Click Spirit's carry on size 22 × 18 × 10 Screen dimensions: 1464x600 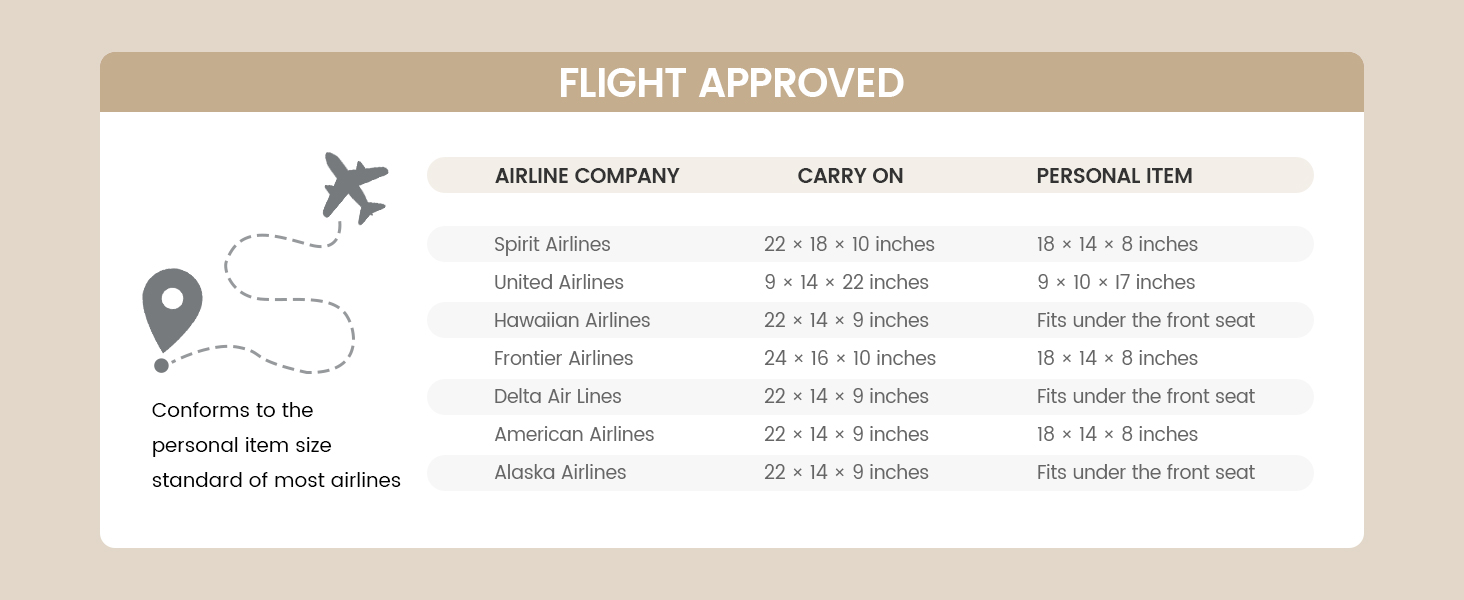click(849, 244)
